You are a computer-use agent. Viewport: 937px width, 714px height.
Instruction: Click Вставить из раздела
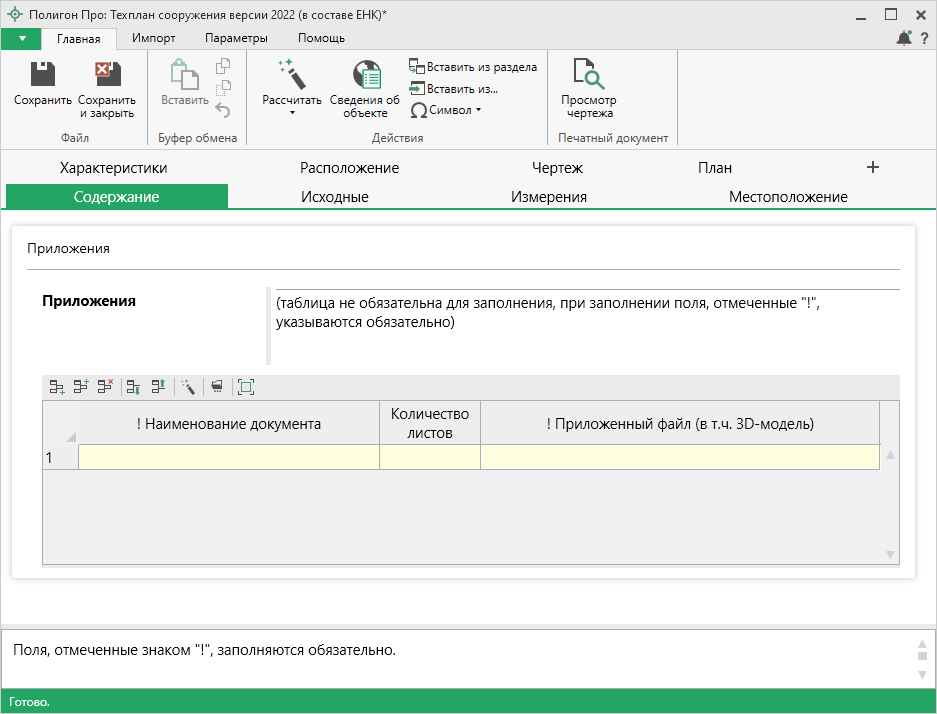(x=473, y=67)
